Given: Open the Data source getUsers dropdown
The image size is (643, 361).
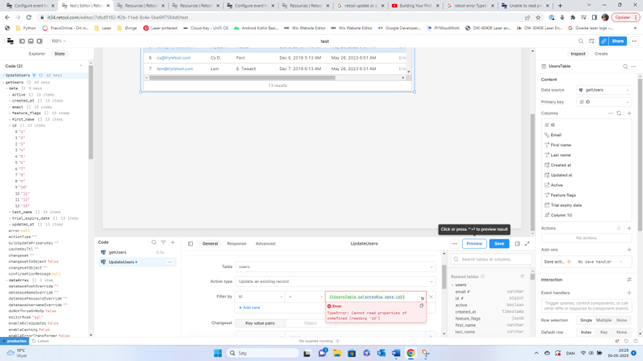Looking at the screenshot, I should click(604, 90).
